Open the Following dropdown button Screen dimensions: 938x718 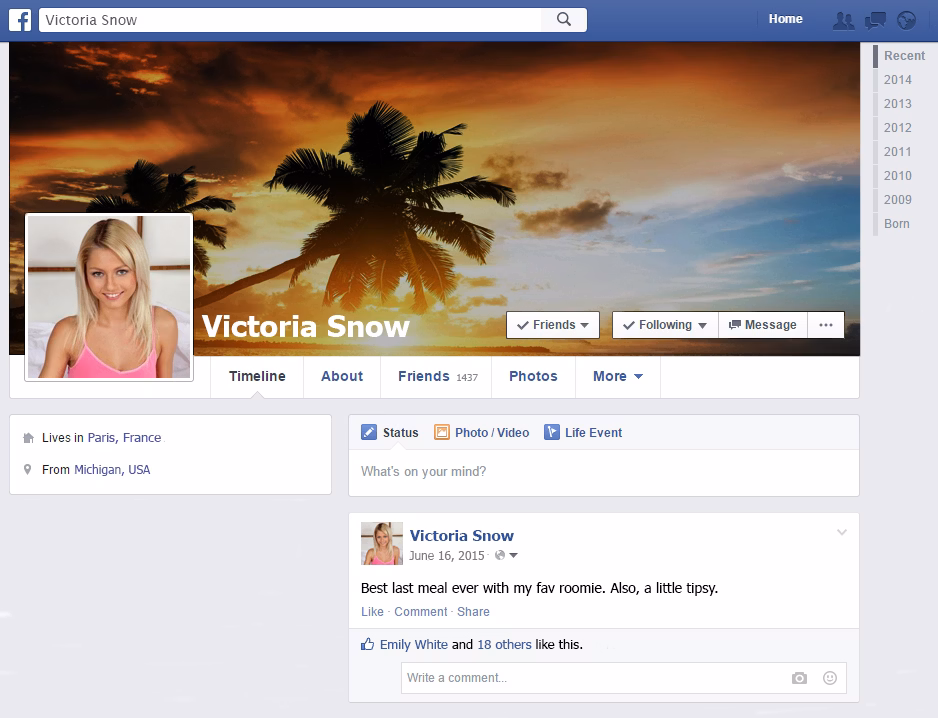[665, 325]
